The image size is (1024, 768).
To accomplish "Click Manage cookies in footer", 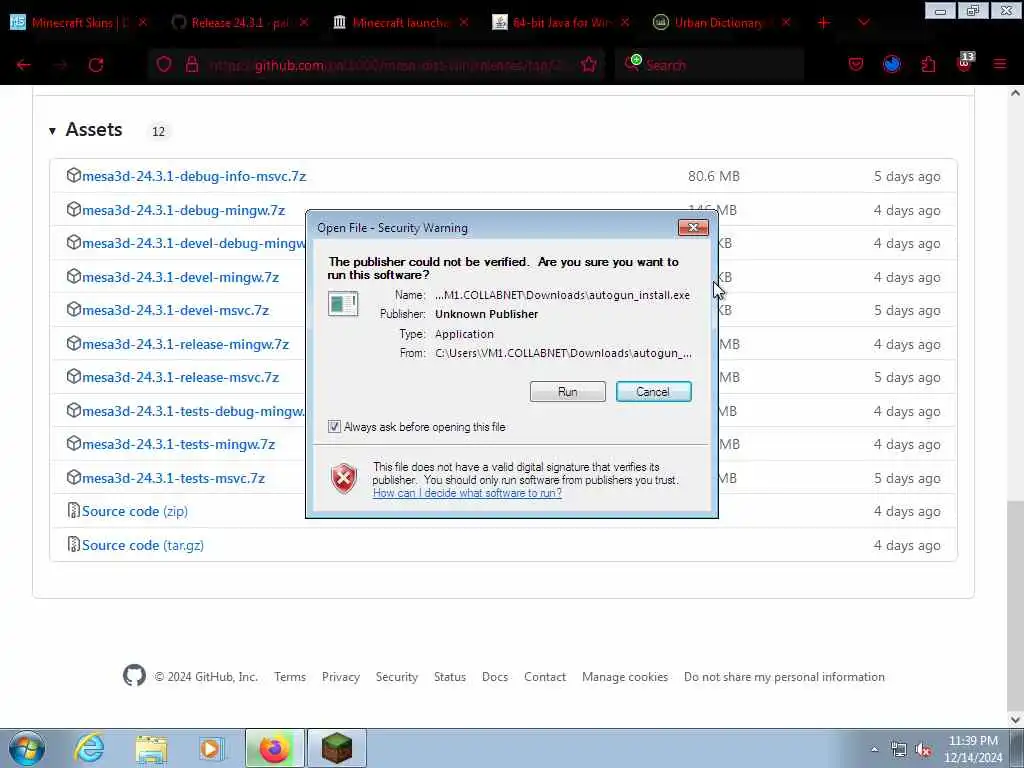I will 625,677.
